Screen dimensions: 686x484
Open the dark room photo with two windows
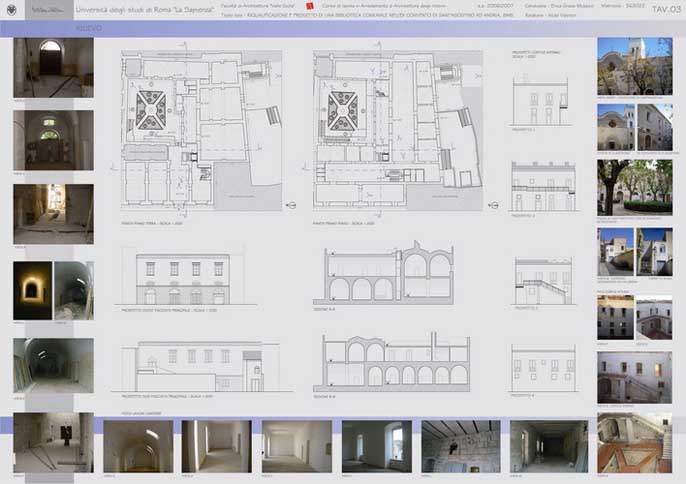pyautogui.click(x=377, y=446)
